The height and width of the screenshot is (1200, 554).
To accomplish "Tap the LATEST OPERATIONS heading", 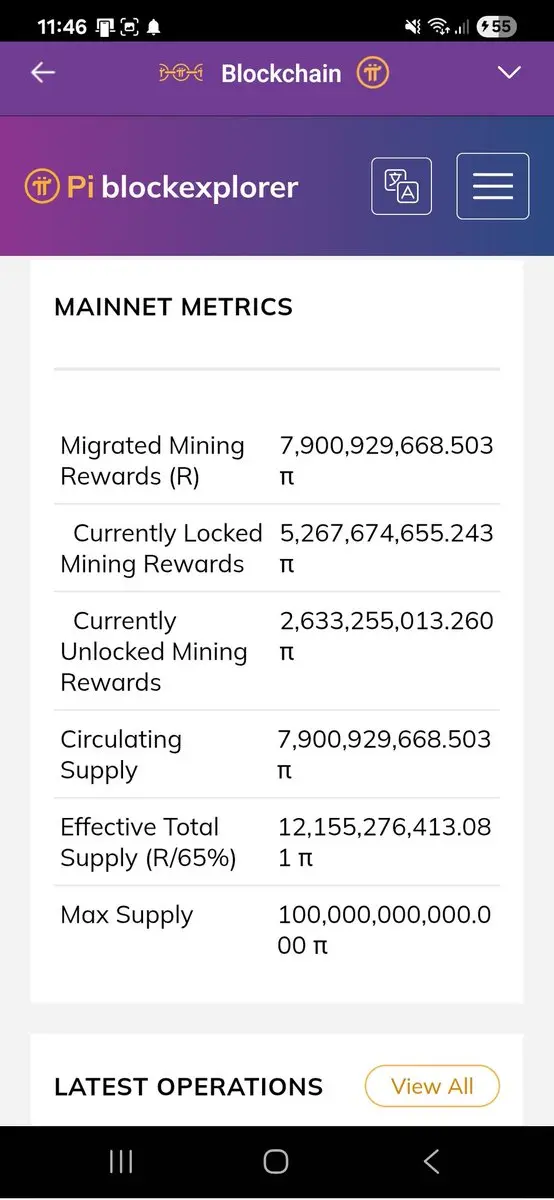I will [189, 1087].
